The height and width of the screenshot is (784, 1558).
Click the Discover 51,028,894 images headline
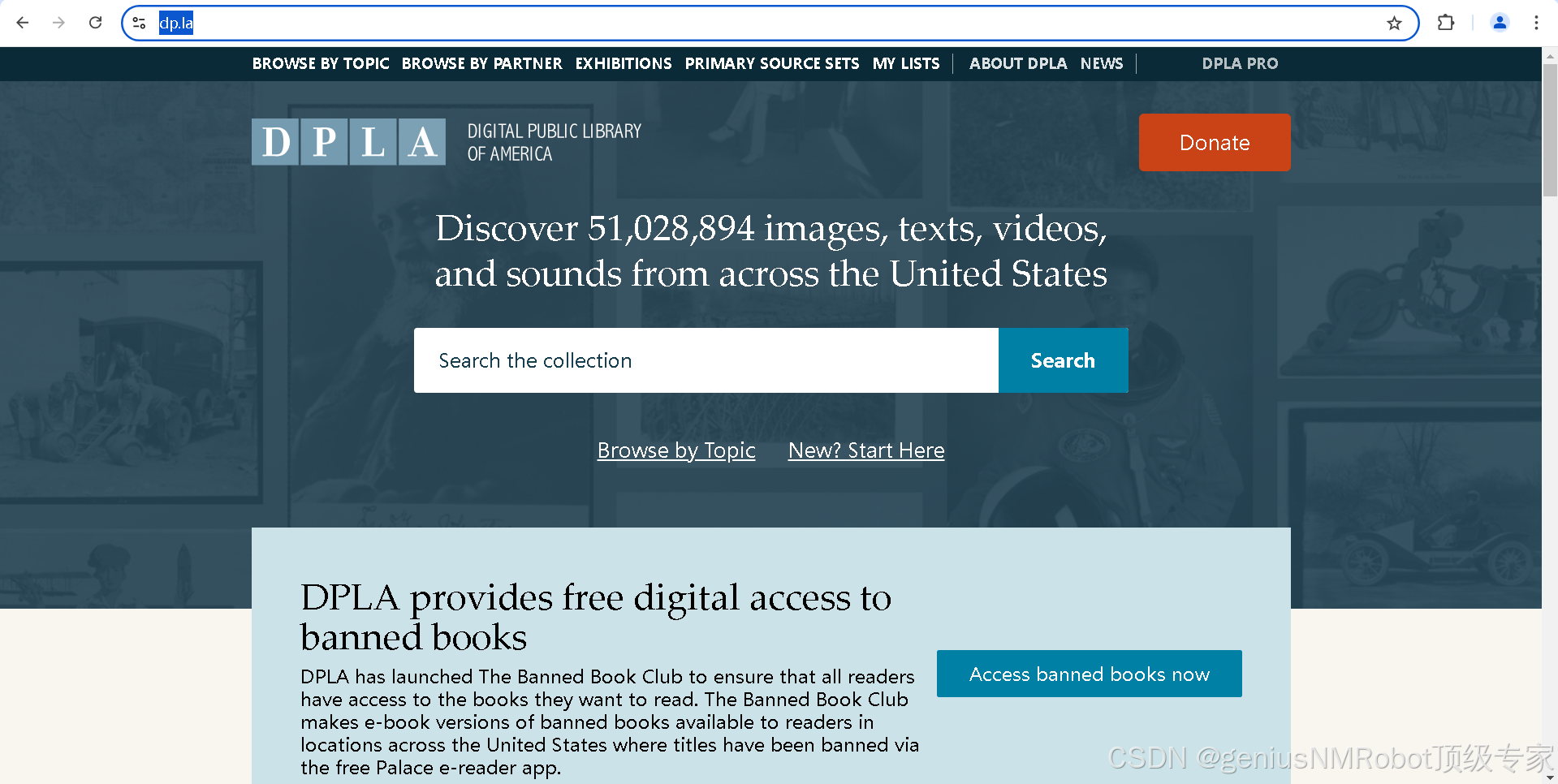click(x=771, y=251)
